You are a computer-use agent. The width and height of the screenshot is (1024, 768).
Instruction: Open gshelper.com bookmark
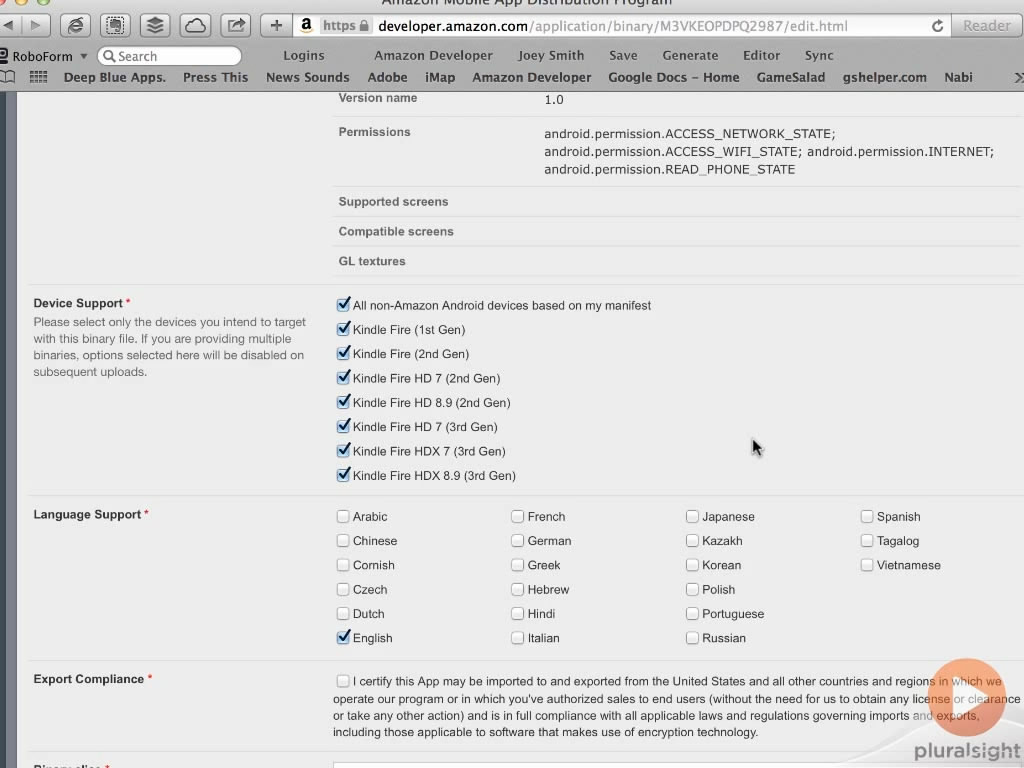pyautogui.click(x=884, y=77)
